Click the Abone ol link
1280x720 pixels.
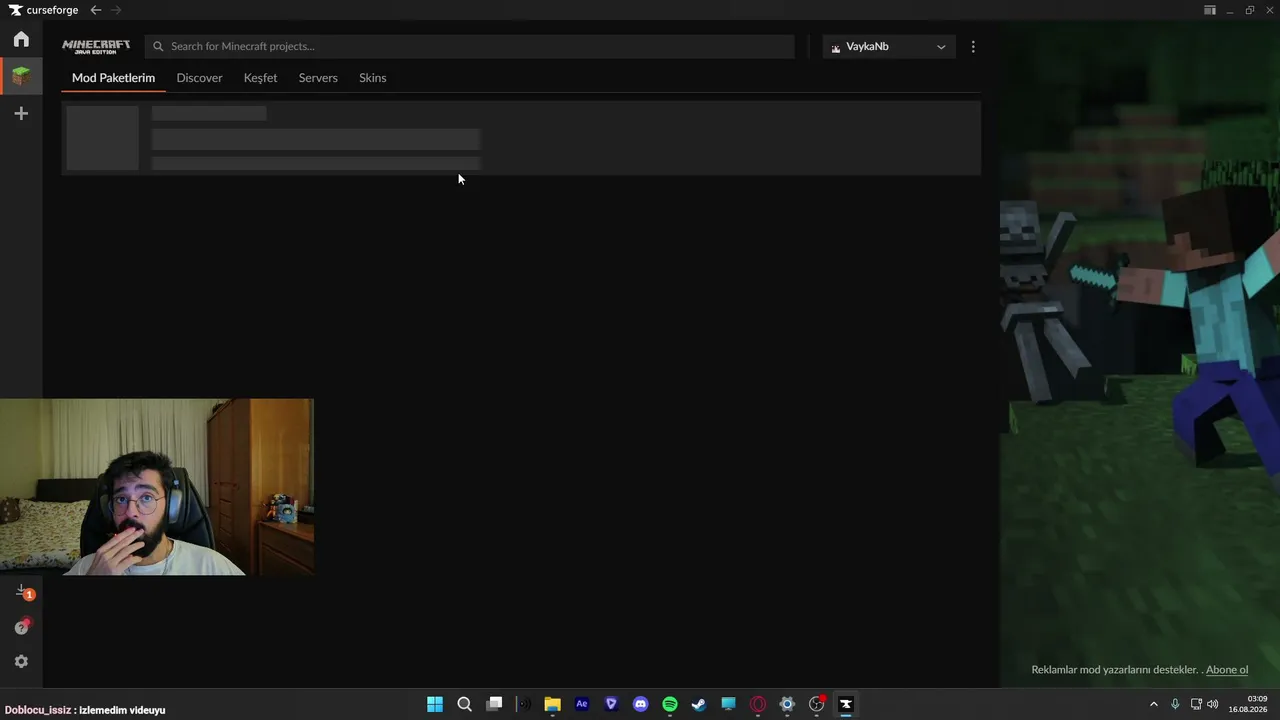[1227, 670]
